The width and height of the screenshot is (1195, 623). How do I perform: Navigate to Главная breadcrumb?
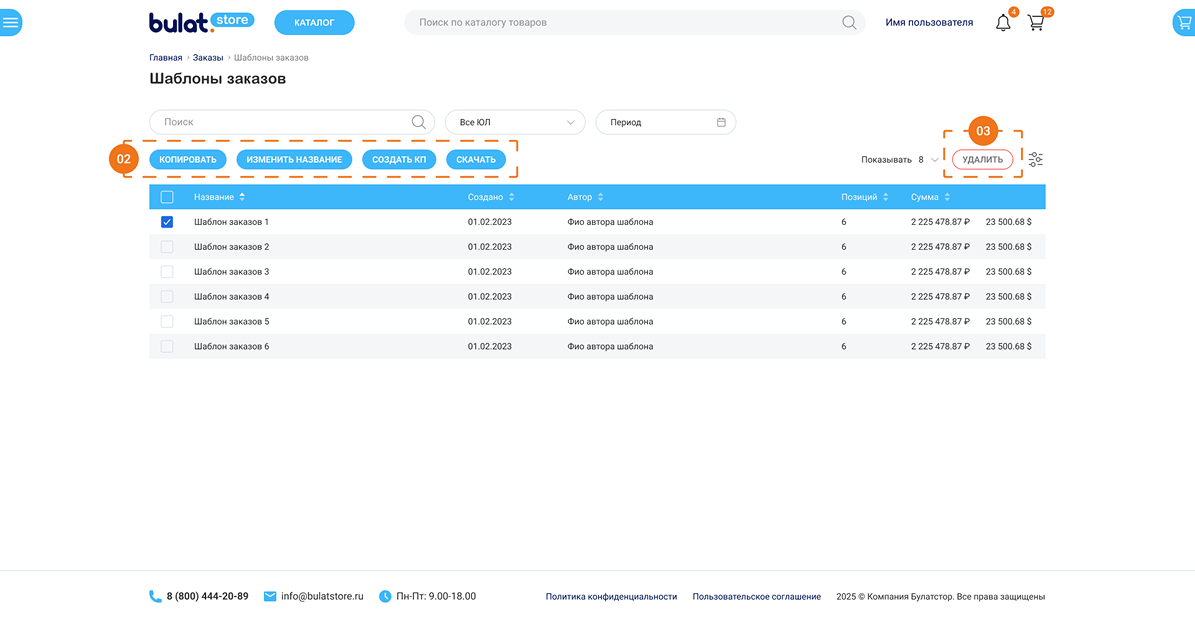(x=166, y=58)
